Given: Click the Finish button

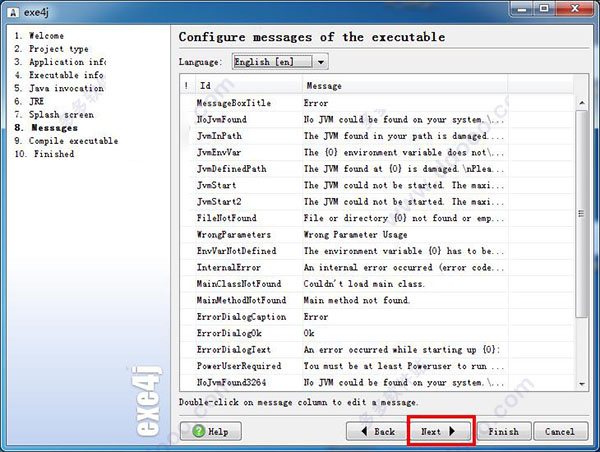Looking at the screenshot, I should (x=504, y=431).
